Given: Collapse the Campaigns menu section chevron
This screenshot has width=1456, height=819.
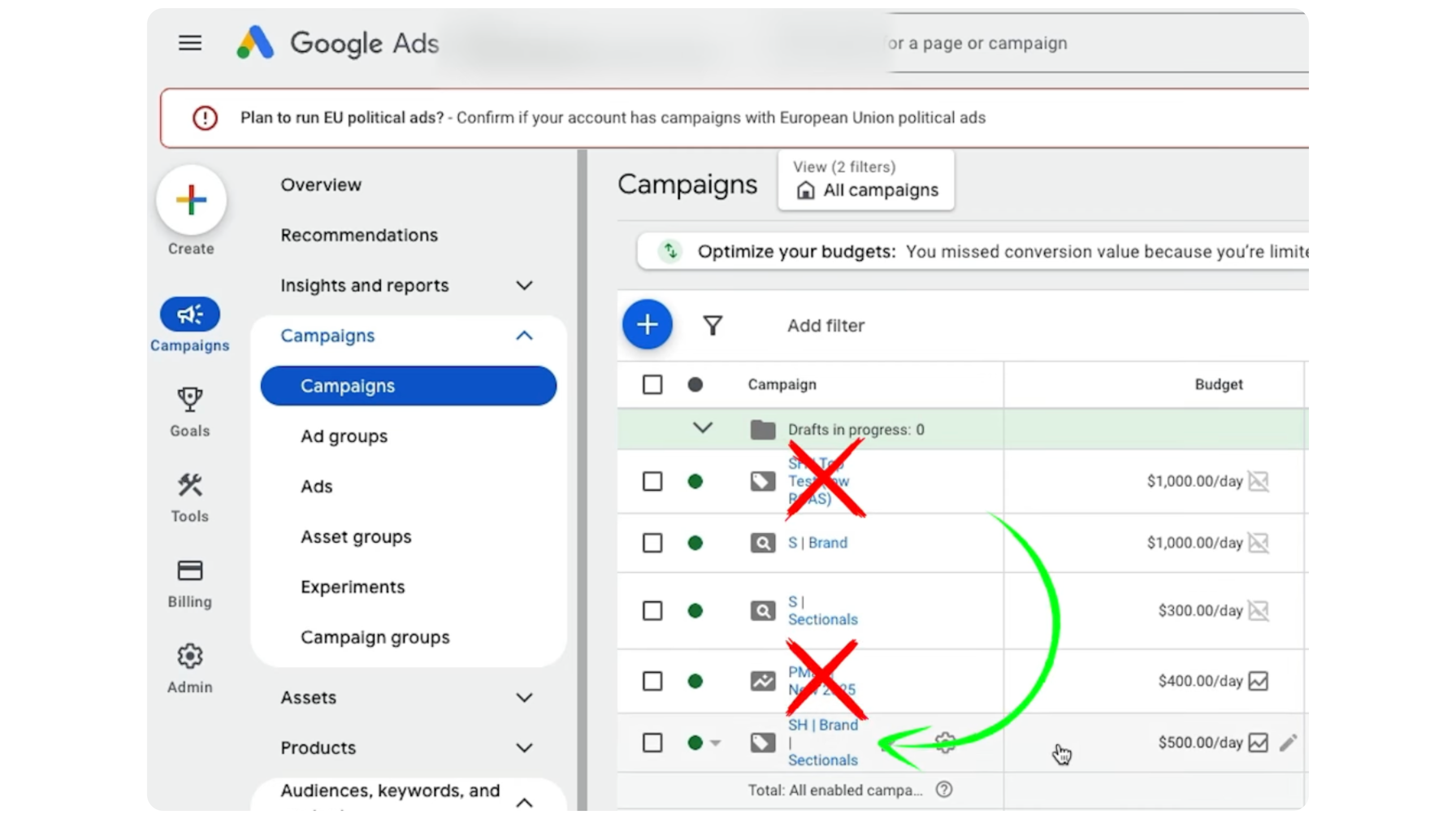Looking at the screenshot, I should click(524, 336).
